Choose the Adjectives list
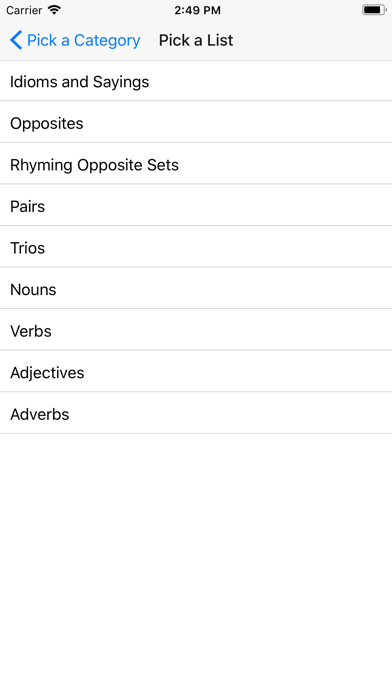Viewport: 392px width, 696px height. point(196,372)
